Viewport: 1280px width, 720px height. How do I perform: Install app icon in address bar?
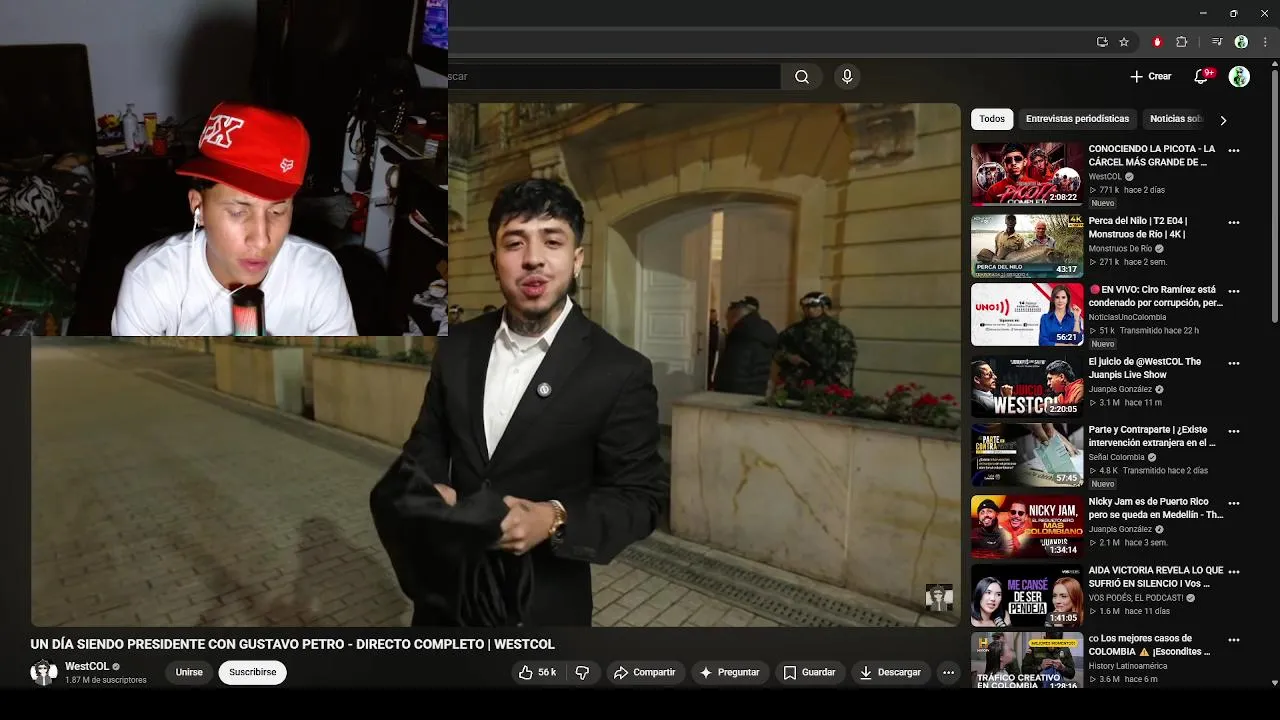pyautogui.click(x=1102, y=42)
